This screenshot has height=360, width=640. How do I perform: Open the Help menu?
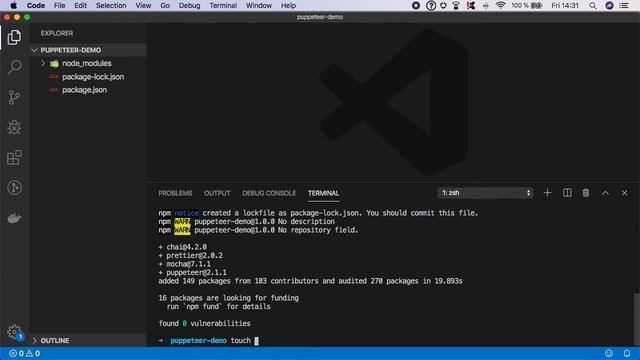[288, 6]
